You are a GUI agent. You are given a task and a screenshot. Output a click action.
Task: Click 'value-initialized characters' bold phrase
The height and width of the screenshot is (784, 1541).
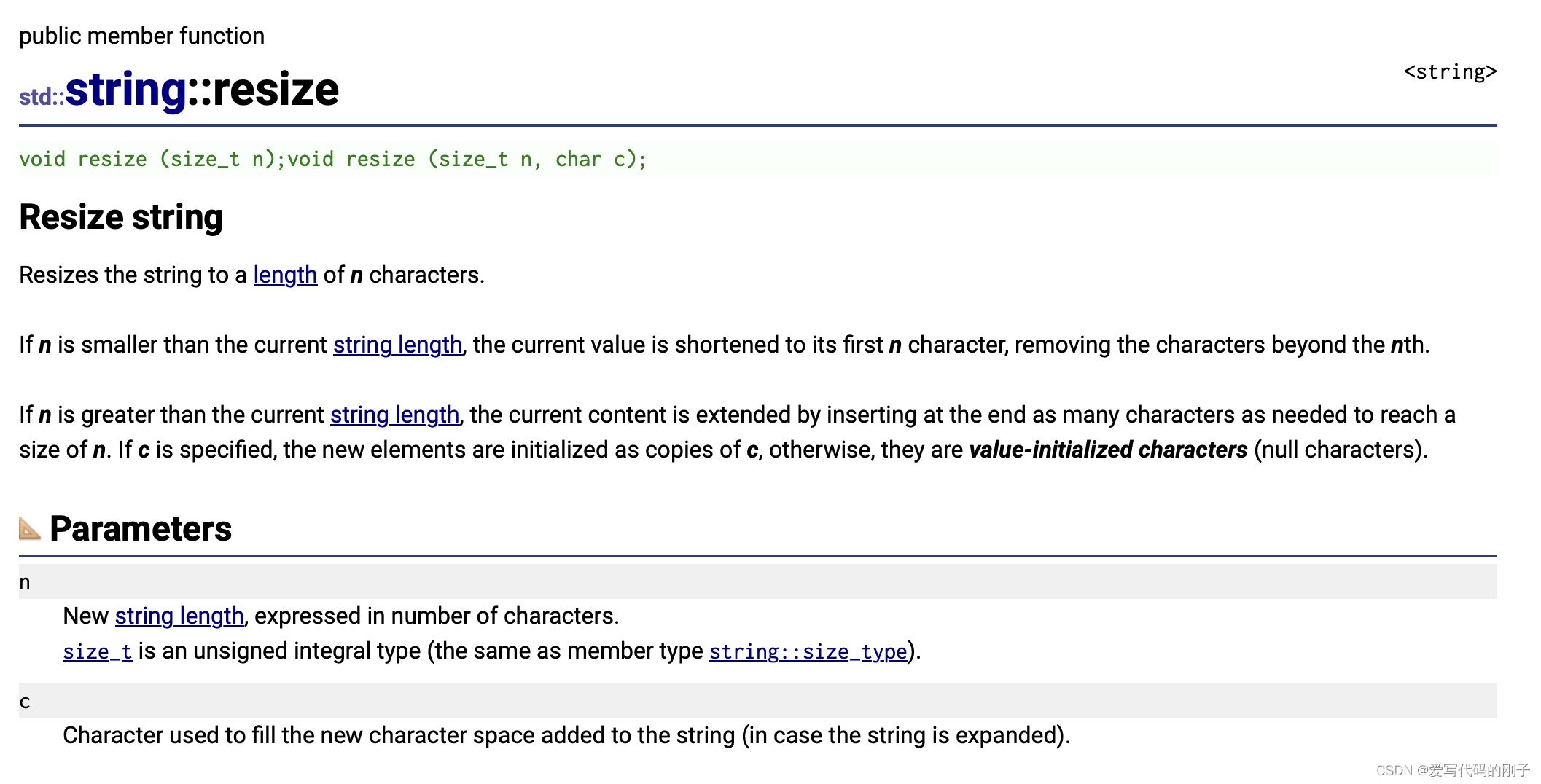click(1108, 450)
